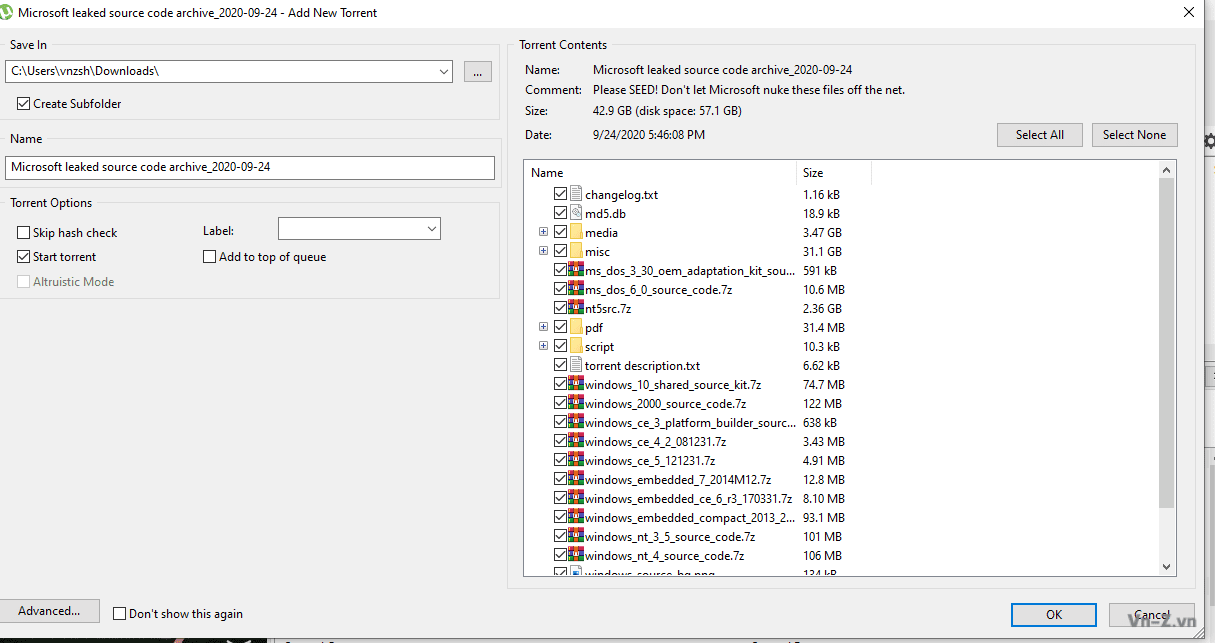The width and height of the screenshot is (1215, 643).
Task: Click the nt5src.7z archive icon
Action: click(x=576, y=308)
